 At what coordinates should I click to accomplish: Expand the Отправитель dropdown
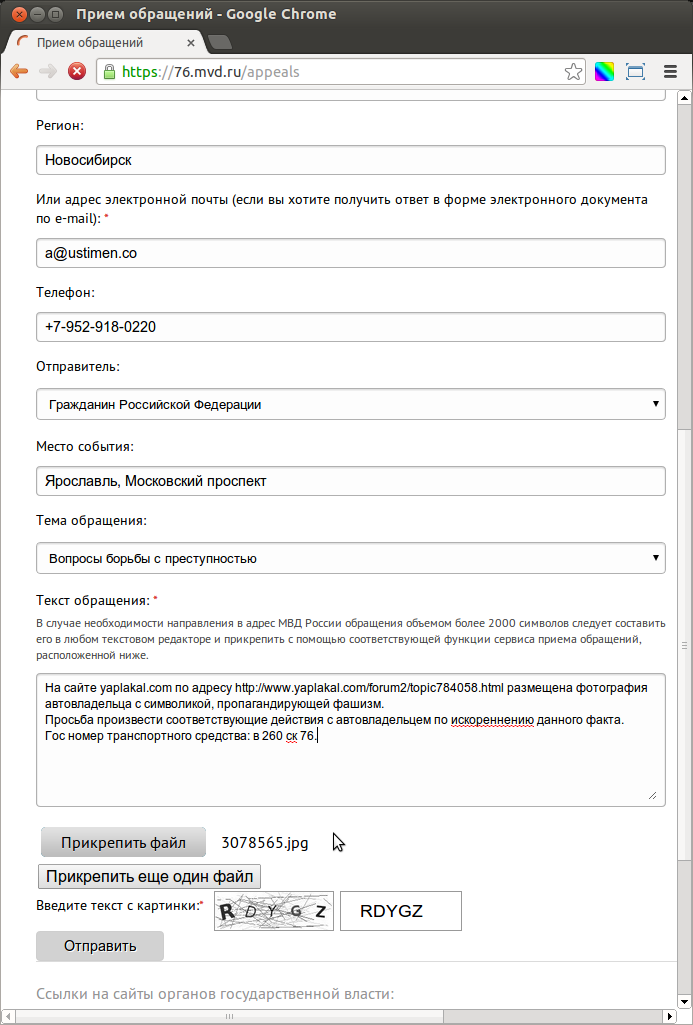coord(351,404)
